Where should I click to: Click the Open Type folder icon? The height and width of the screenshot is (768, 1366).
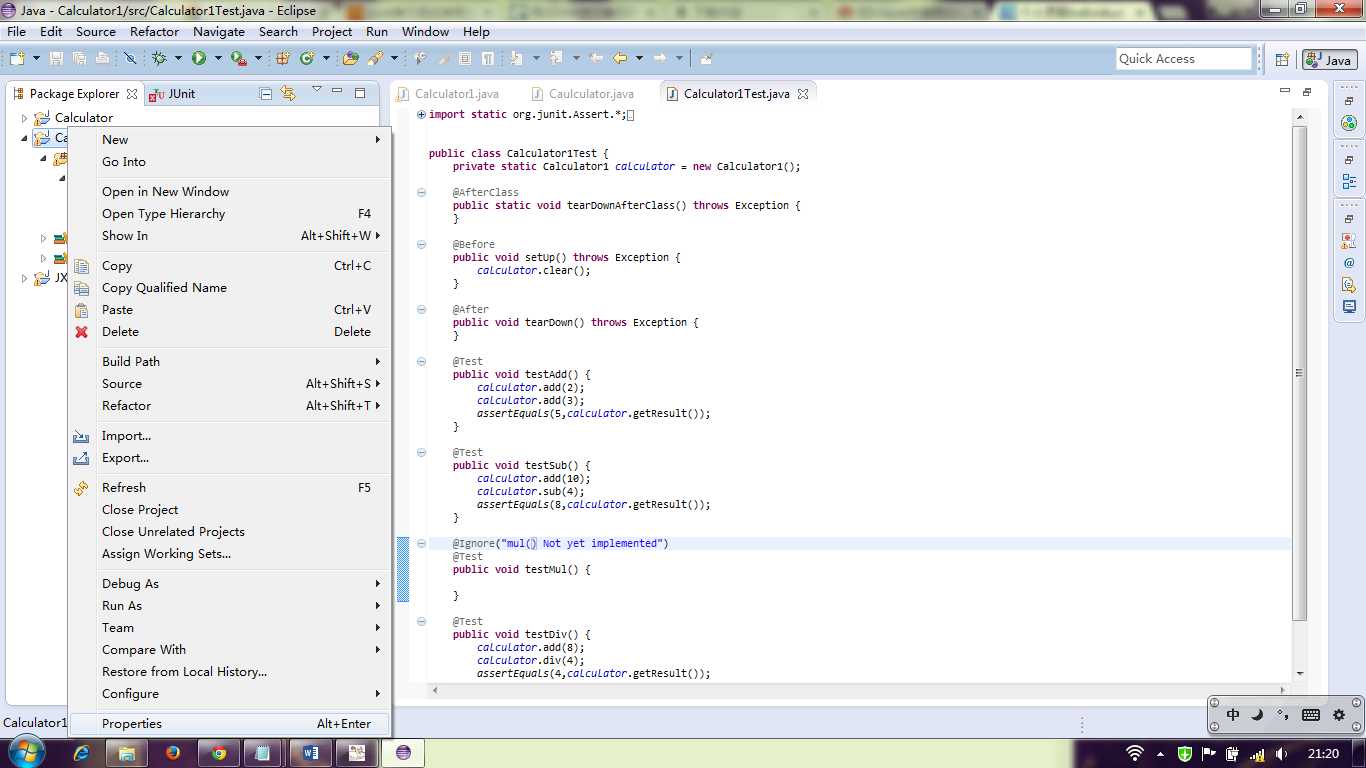click(x=351, y=59)
